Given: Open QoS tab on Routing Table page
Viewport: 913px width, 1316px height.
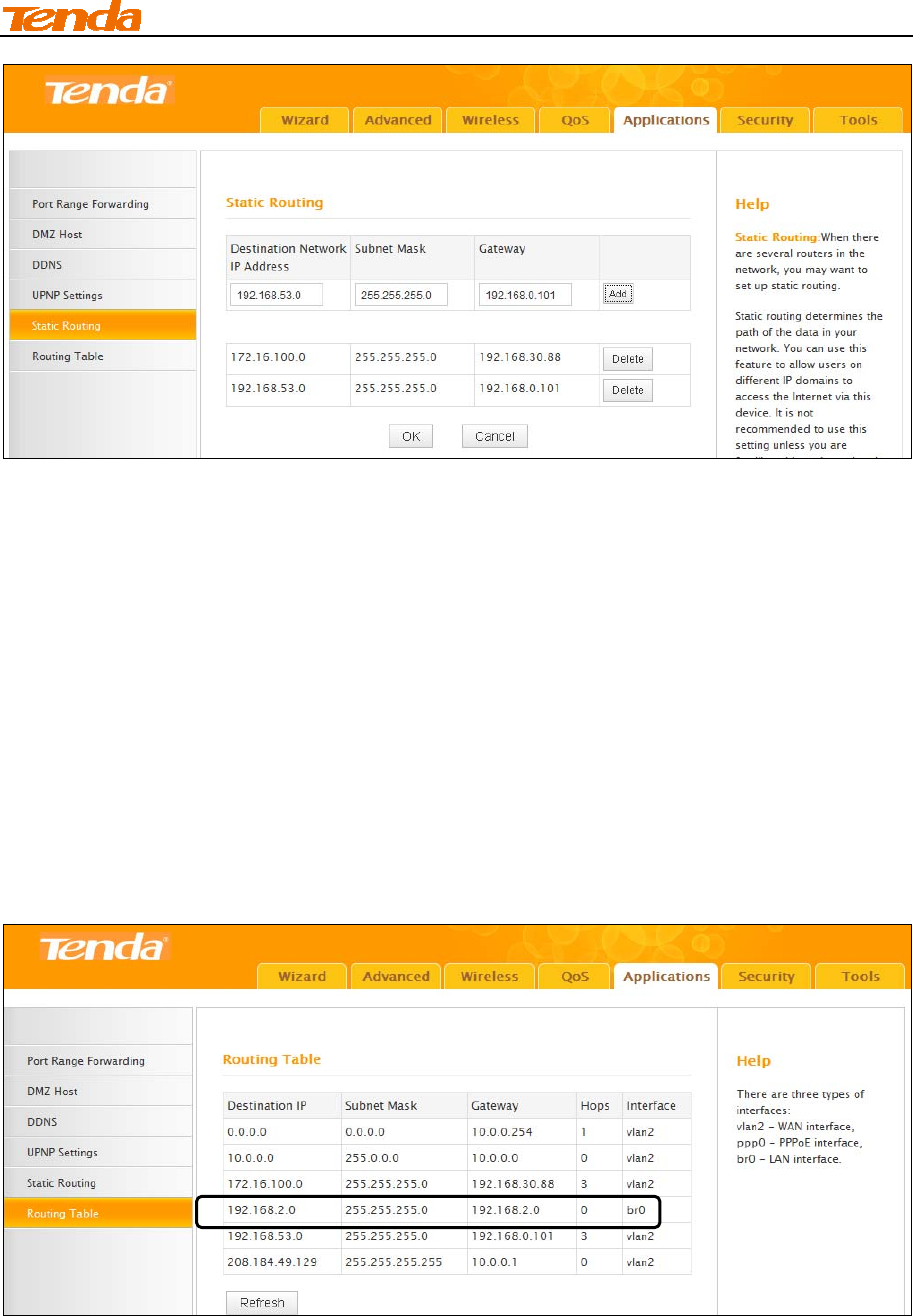Looking at the screenshot, I should pyautogui.click(x=575, y=976).
